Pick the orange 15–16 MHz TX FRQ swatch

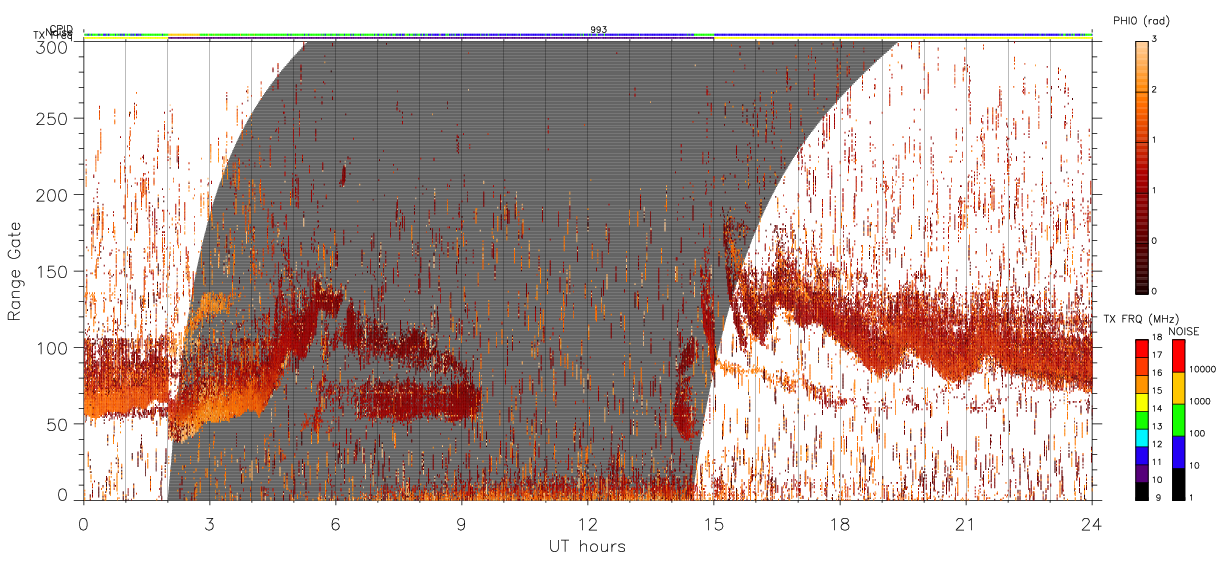1141,384
